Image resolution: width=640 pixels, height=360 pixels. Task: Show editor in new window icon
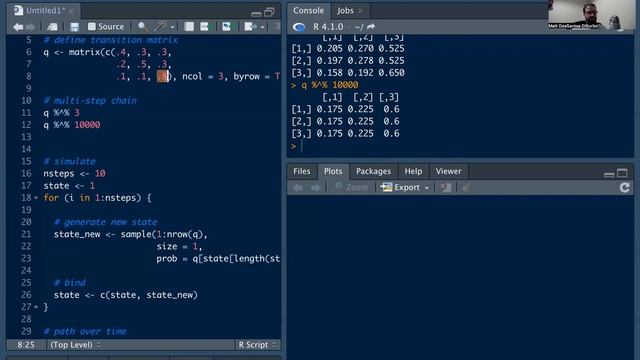[x=52, y=27]
